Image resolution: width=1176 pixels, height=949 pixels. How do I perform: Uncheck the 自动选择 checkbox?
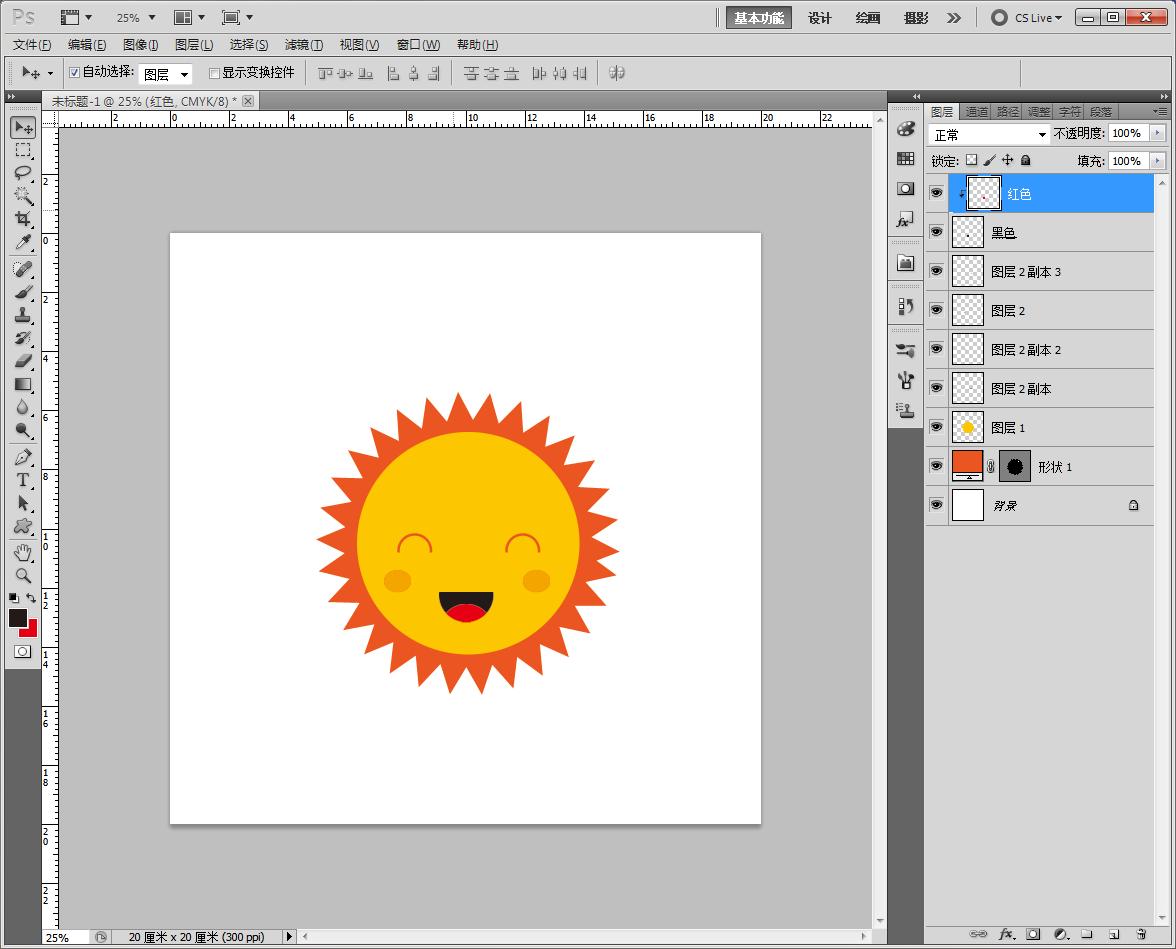pyautogui.click(x=74, y=73)
